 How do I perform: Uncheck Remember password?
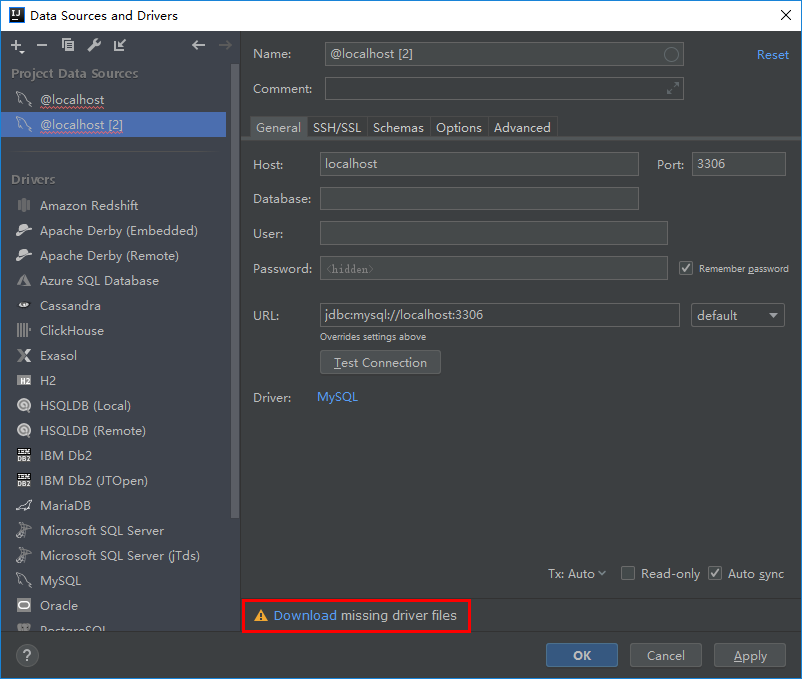[x=686, y=268]
